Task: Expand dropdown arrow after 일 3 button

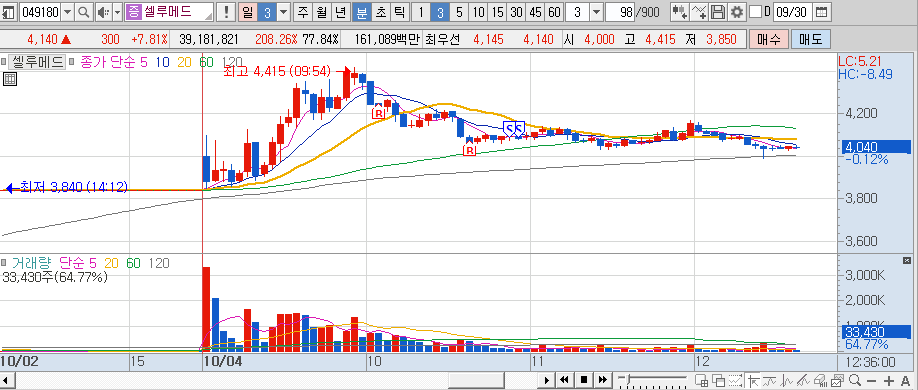Action: pyautogui.click(x=283, y=11)
